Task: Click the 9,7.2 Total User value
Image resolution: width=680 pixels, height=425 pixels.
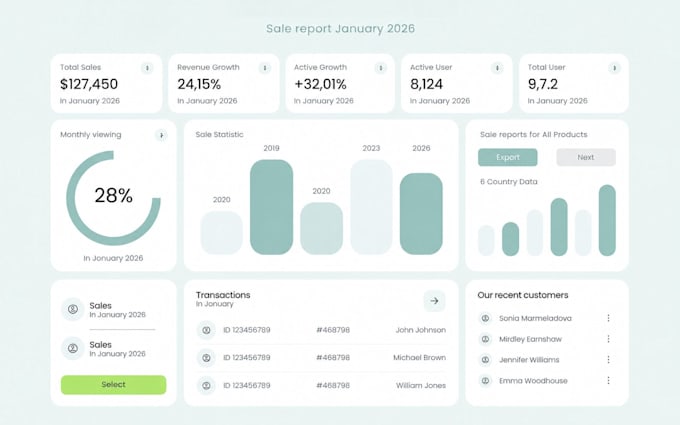Action: pos(543,84)
